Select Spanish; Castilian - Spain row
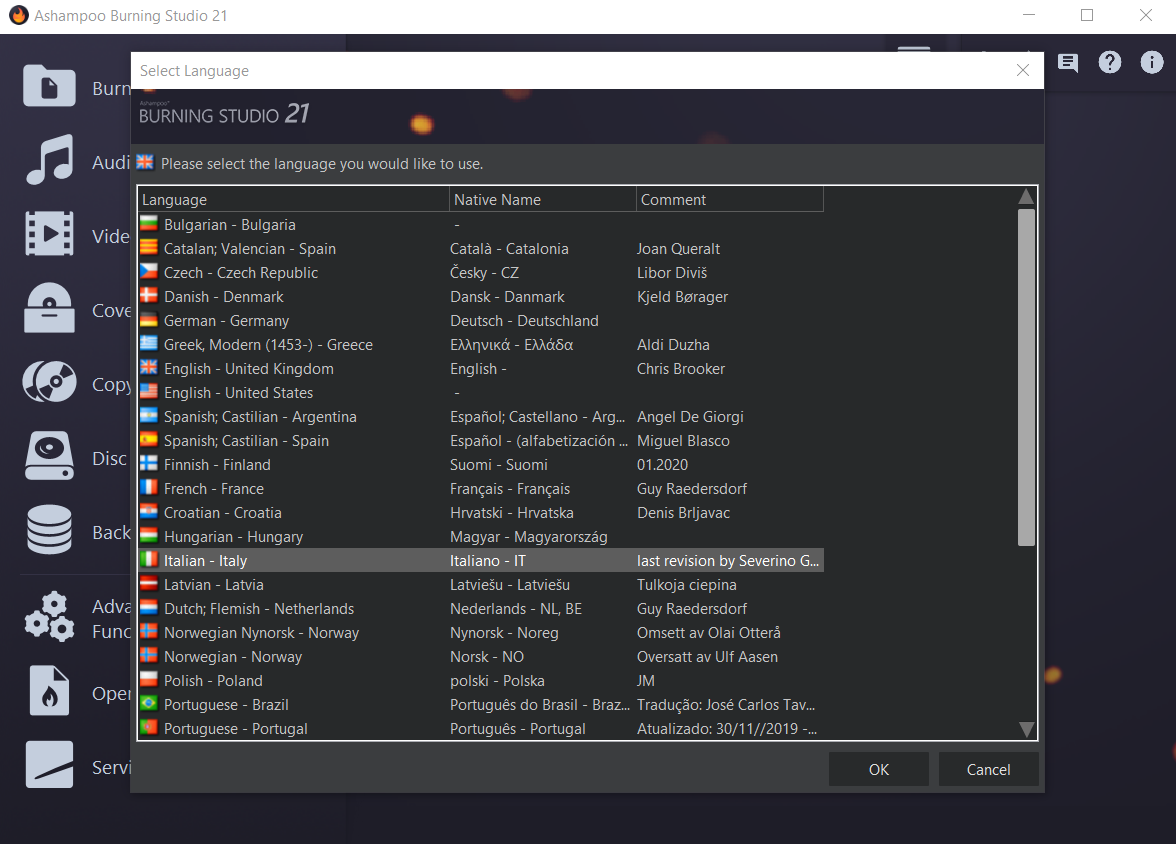The image size is (1176, 844). click(481, 440)
